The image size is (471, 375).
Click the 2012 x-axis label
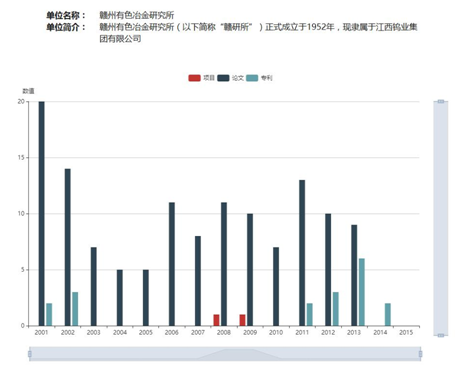pos(328,332)
